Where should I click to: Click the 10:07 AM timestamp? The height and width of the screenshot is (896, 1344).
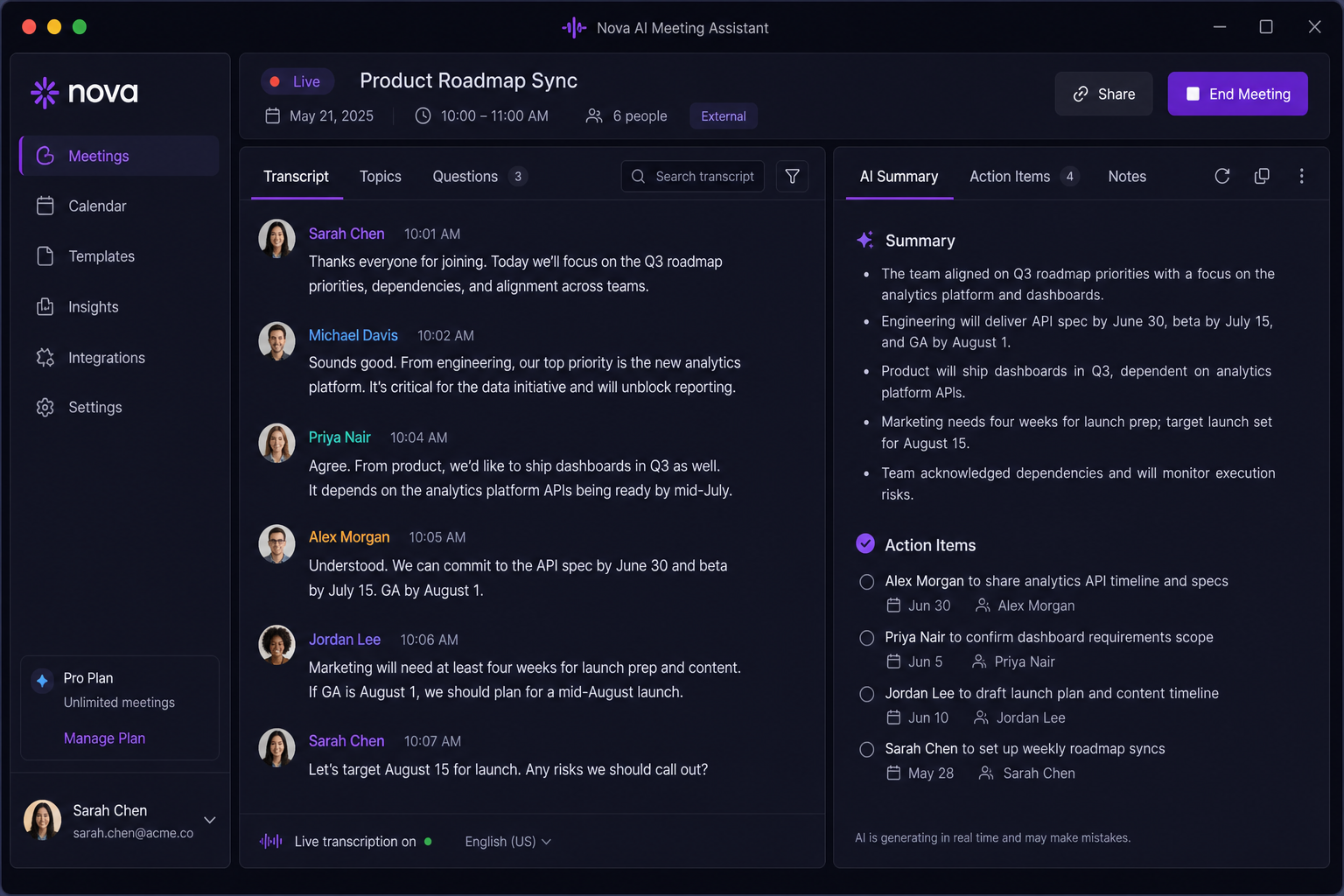(x=432, y=741)
